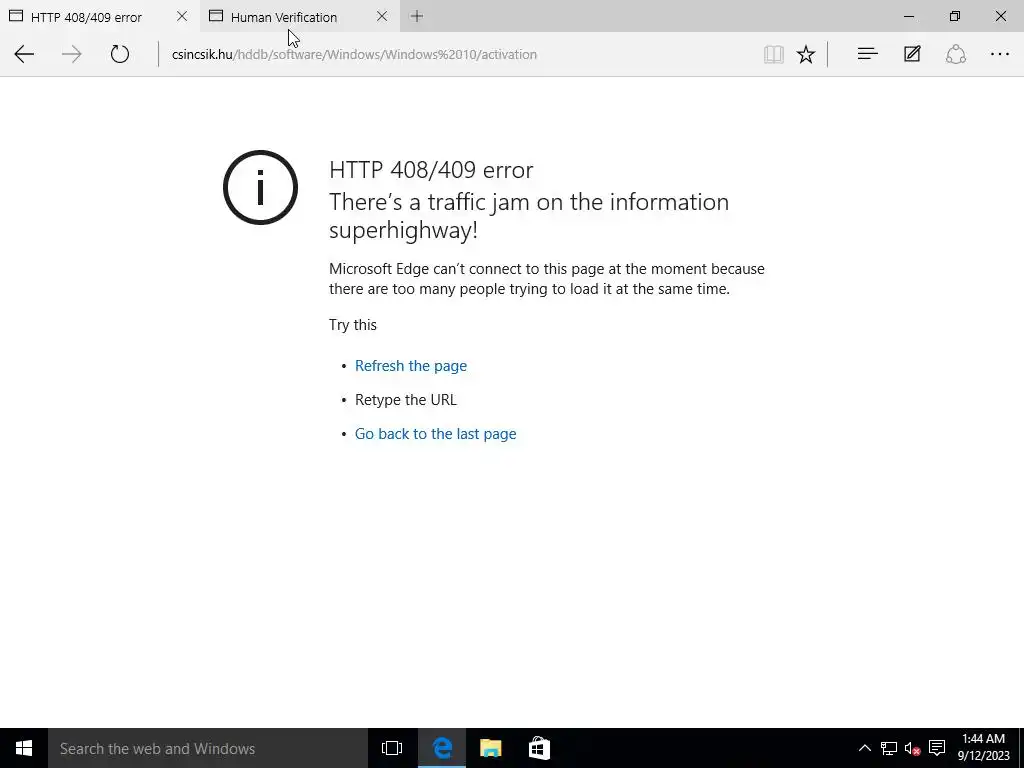Screen dimensions: 1024x768
Task: Click the Refresh the page link
Action: tap(411, 366)
